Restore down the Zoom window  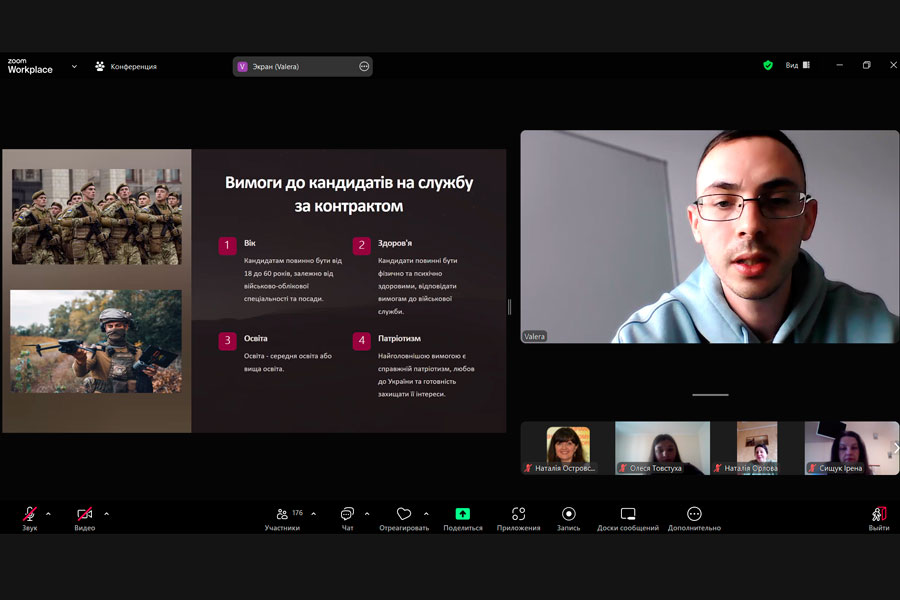pyautogui.click(x=867, y=65)
